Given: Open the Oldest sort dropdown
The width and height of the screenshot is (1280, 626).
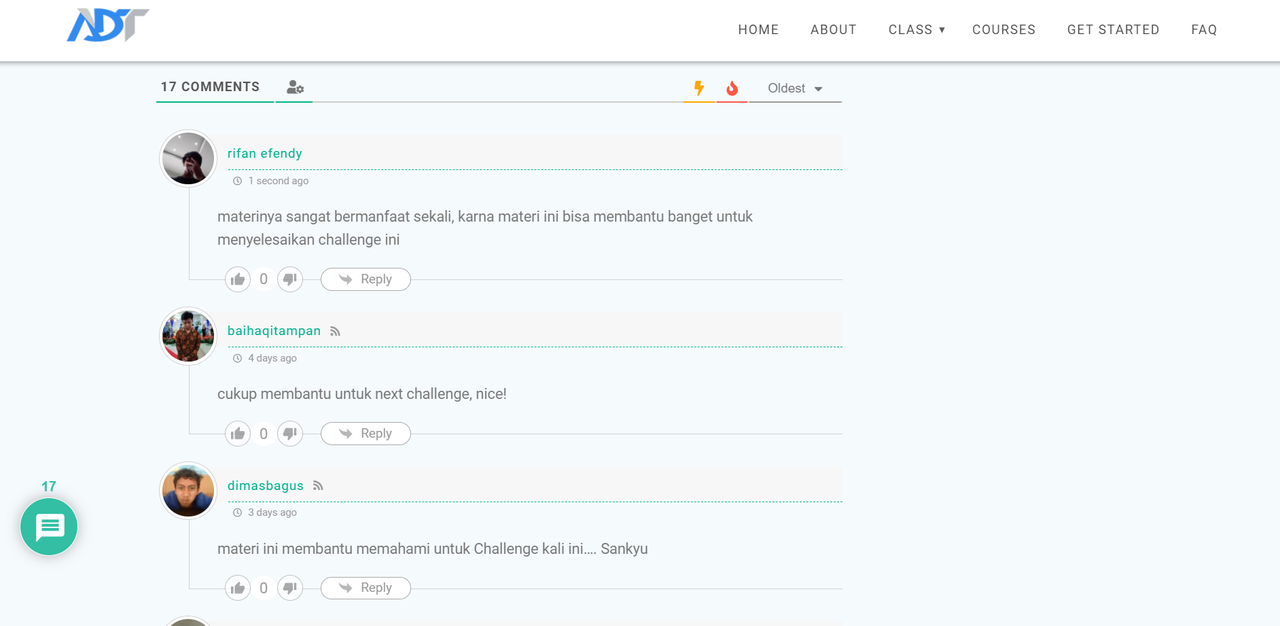Looking at the screenshot, I should [x=795, y=88].
